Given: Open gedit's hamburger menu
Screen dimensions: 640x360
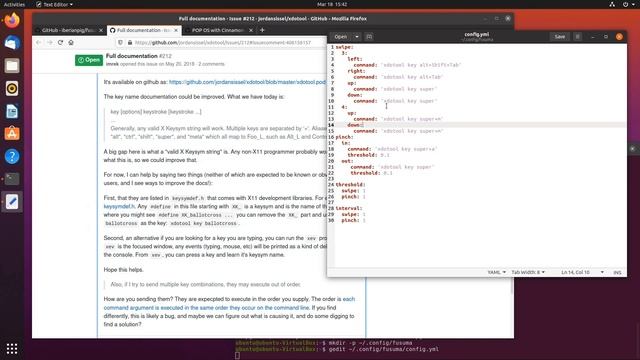Looking at the screenshot, I should click(577, 37).
